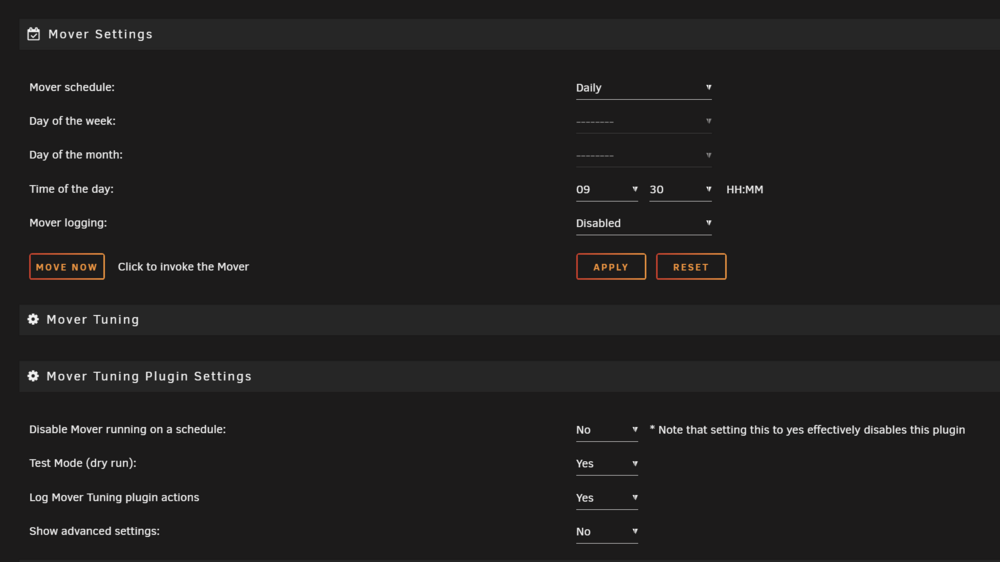Screen dimensions: 1000x562
Task: Open Log Mover Tuning plugin actions dropdown
Action: tap(607, 498)
